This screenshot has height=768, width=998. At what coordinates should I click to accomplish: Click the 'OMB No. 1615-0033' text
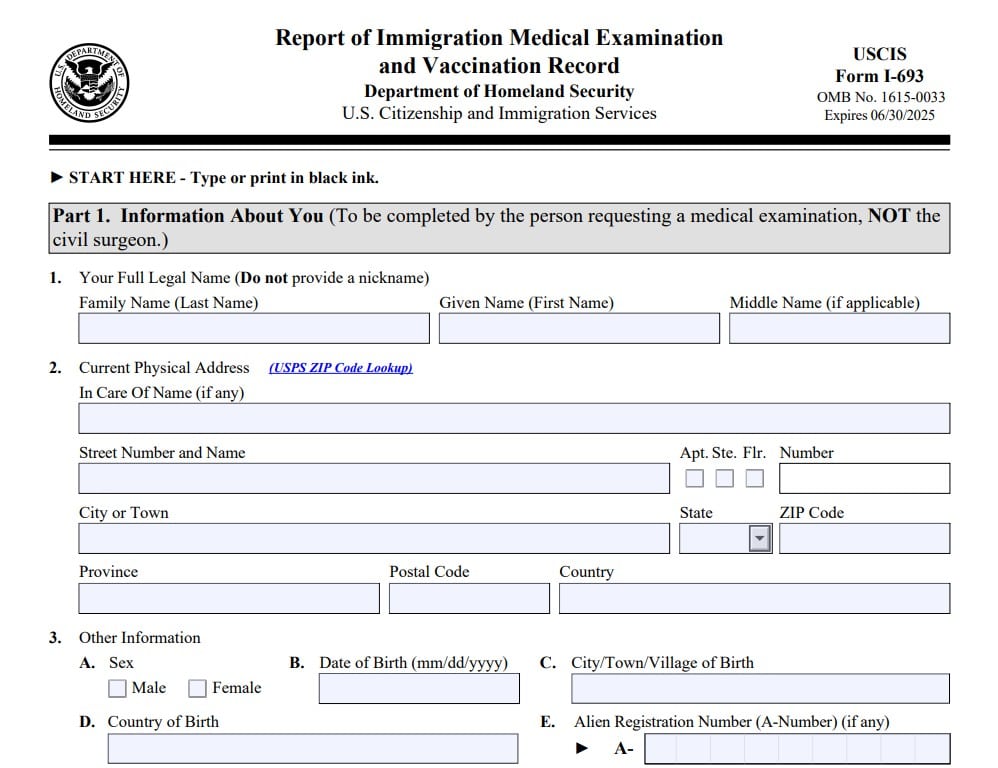(x=881, y=97)
